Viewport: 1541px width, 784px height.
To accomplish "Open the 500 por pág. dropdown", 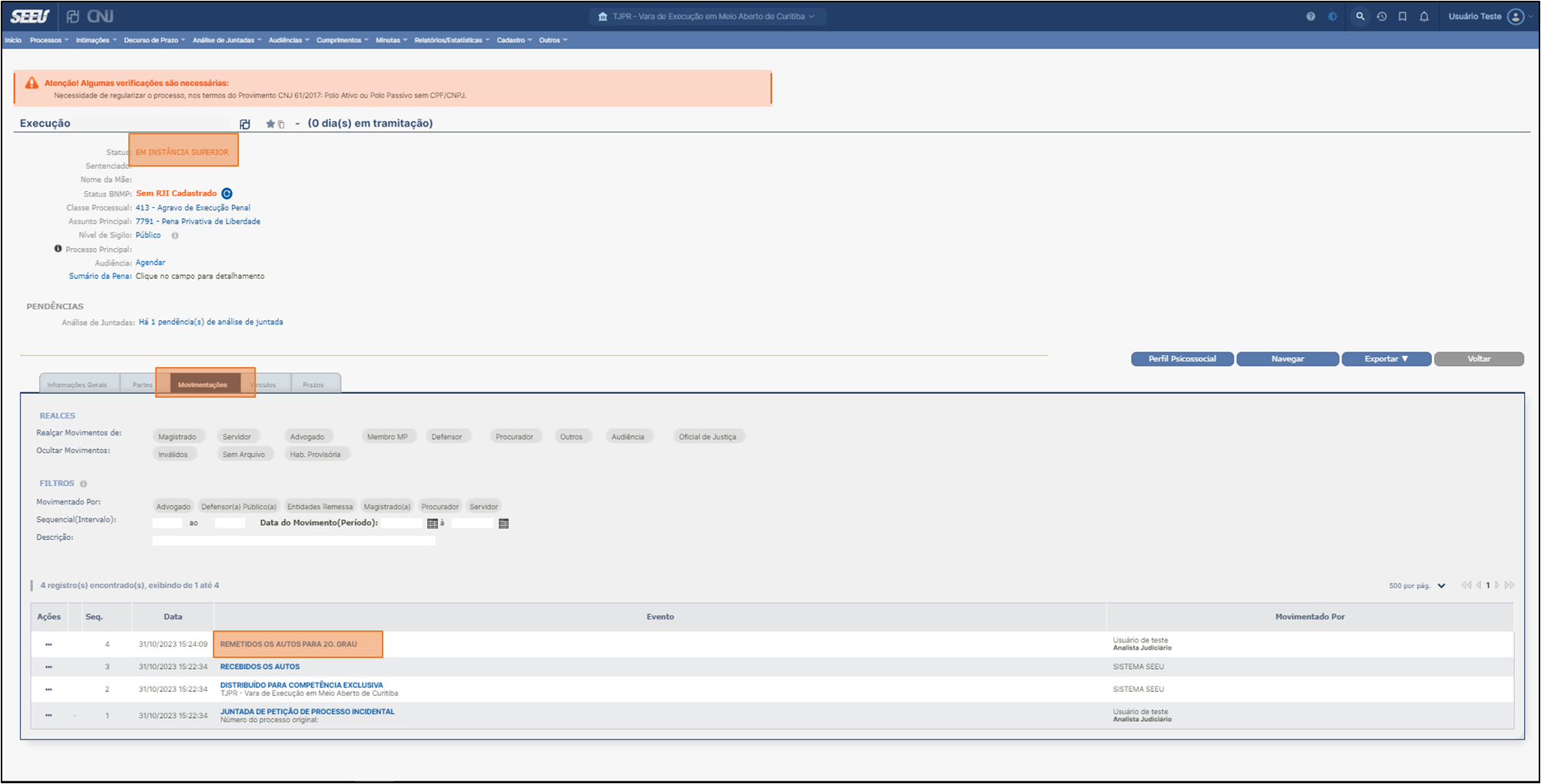I will (1417, 586).
